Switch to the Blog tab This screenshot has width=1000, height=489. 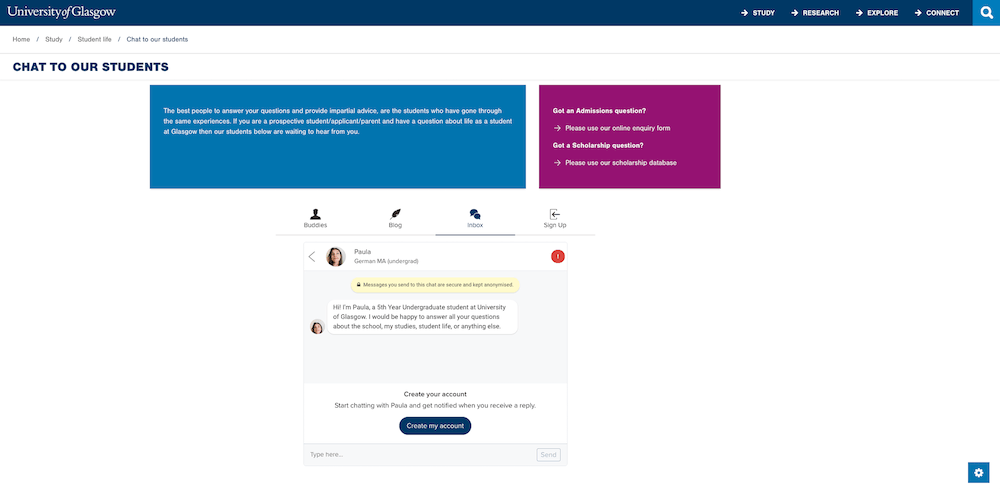pyautogui.click(x=395, y=219)
